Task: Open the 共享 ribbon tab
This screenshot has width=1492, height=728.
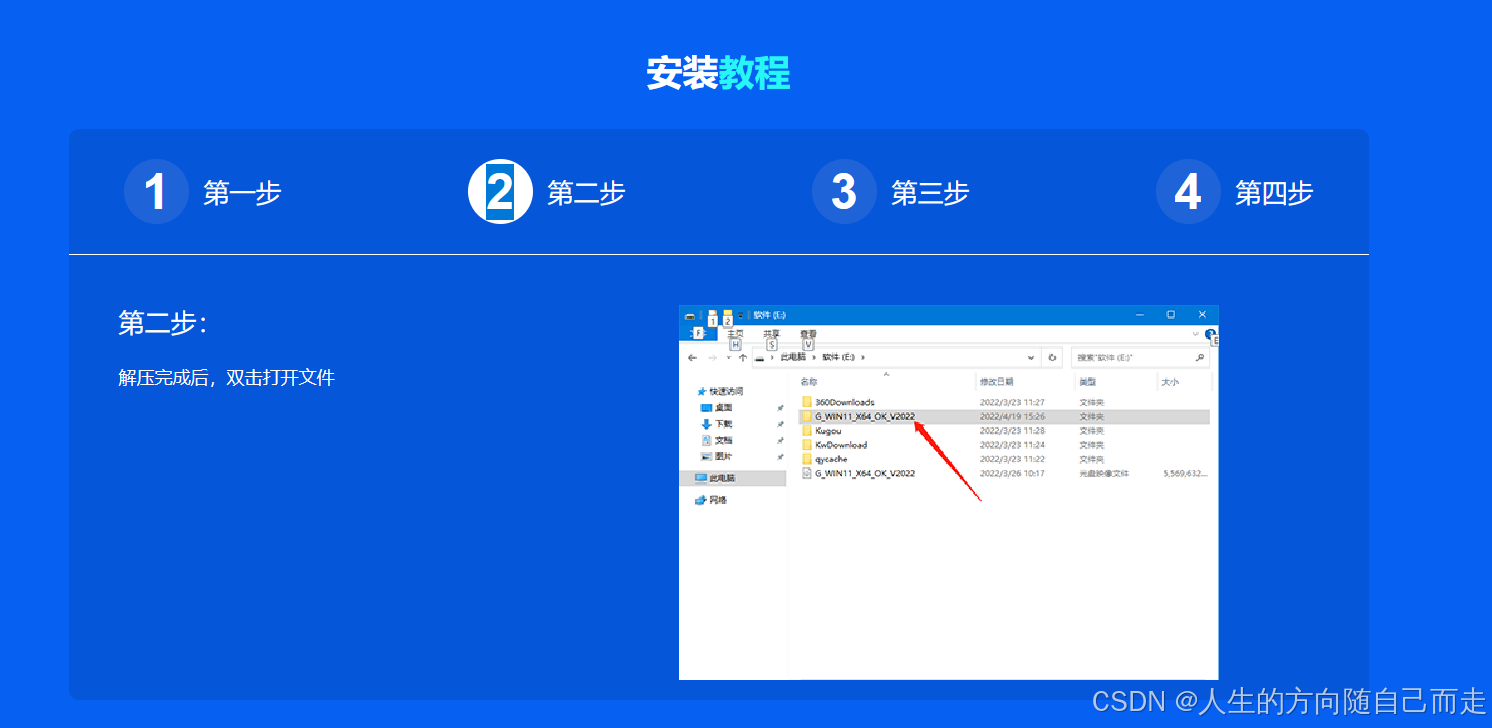Action: coord(771,334)
